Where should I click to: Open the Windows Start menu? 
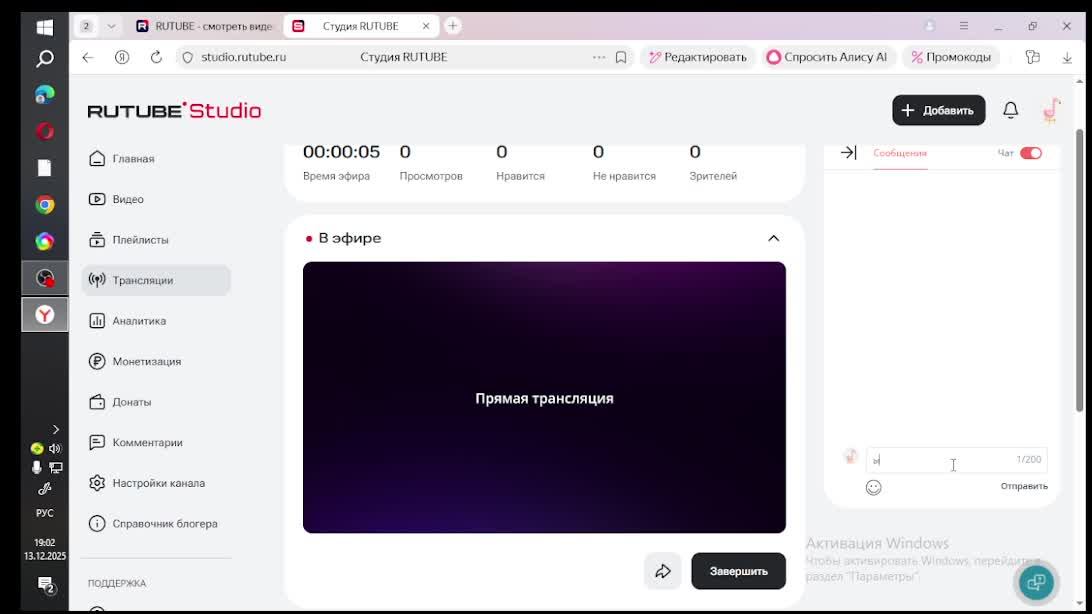(45, 26)
